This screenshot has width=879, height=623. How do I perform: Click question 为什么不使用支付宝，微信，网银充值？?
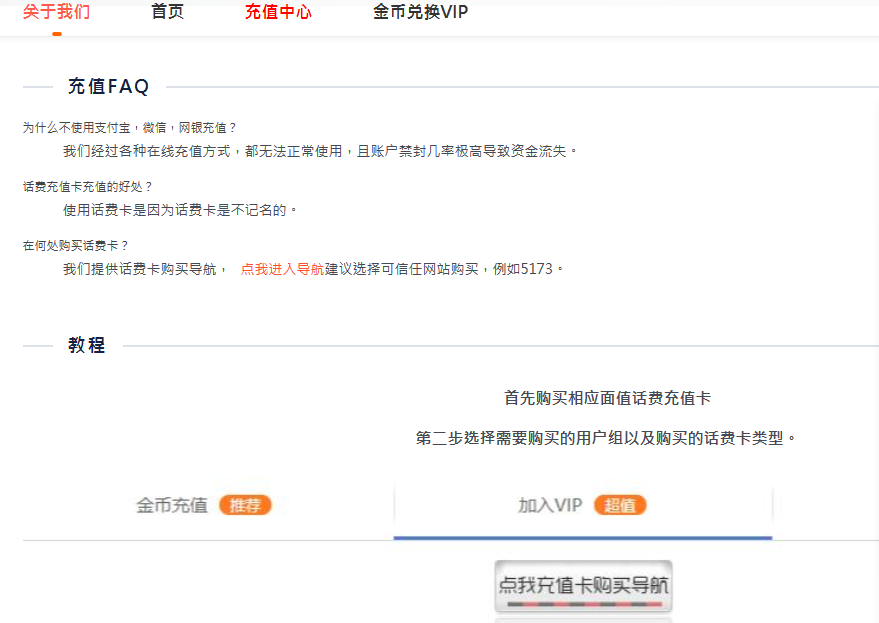coord(129,128)
